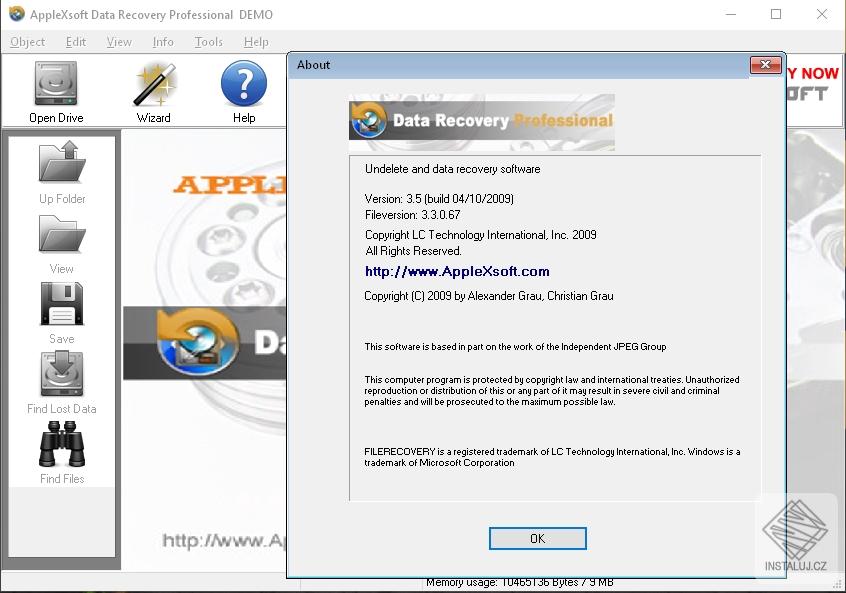Select the View sidebar icon
Screen dimensions: 846x593
click(x=62, y=245)
